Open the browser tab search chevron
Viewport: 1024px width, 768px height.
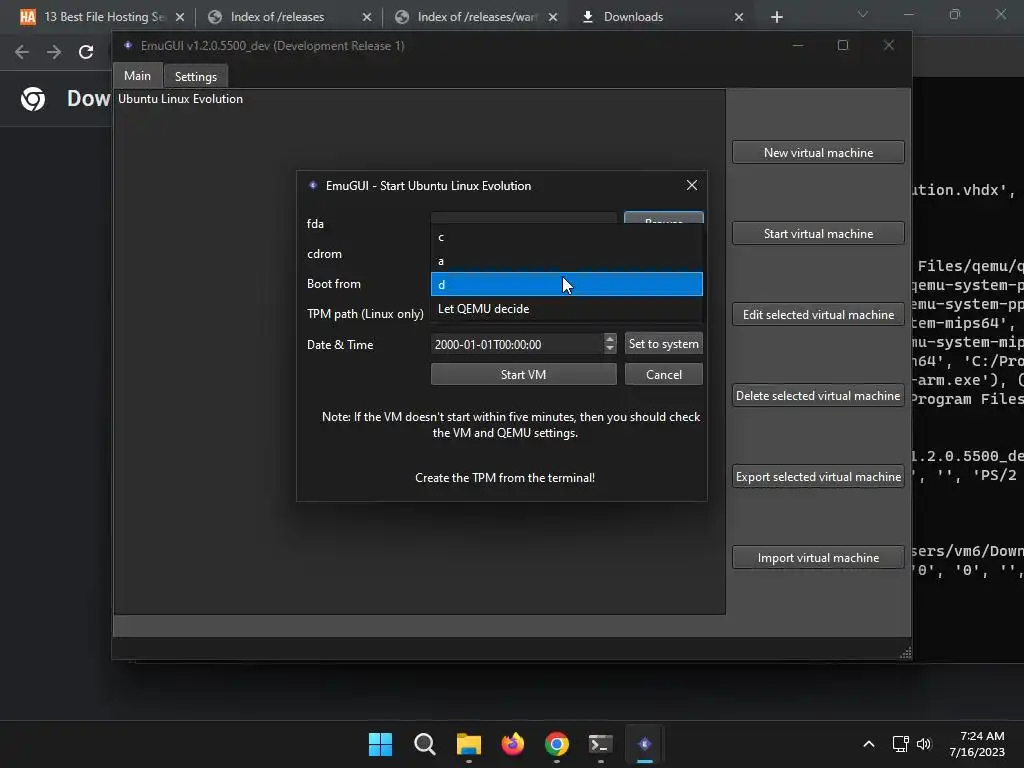coord(863,14)
